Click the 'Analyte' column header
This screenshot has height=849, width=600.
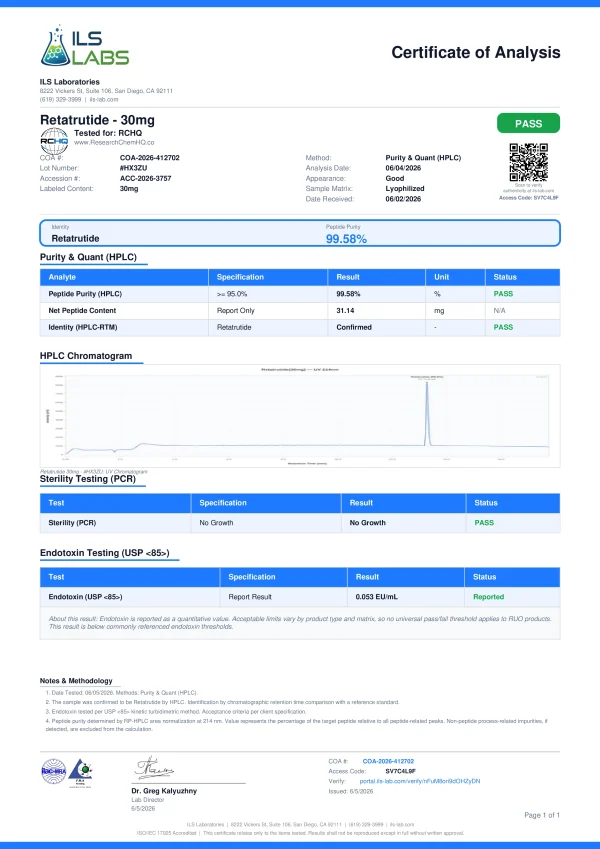[x=62, y=277]
